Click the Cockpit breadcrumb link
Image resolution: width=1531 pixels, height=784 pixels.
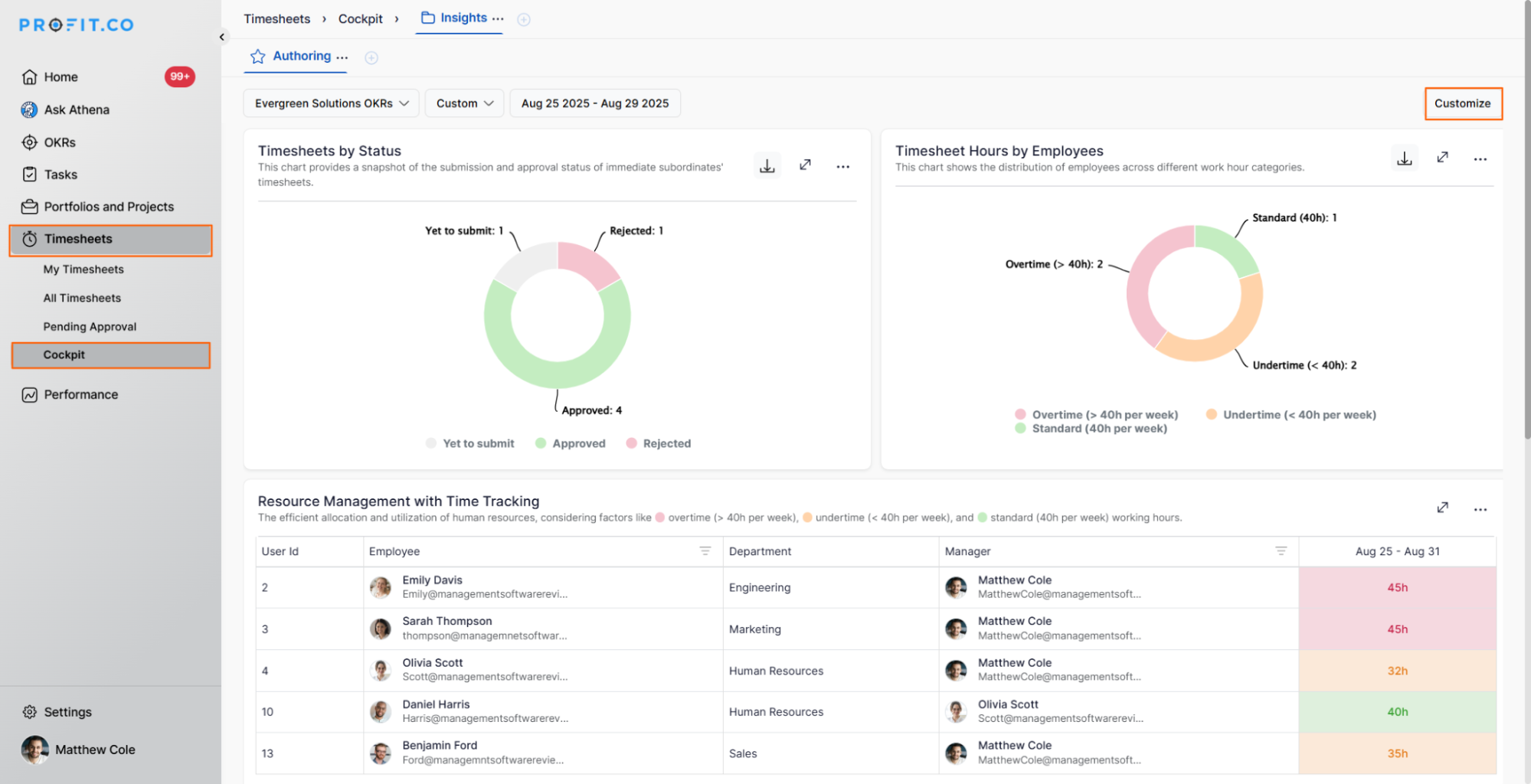pyautogui.click(x=360, y=19)
